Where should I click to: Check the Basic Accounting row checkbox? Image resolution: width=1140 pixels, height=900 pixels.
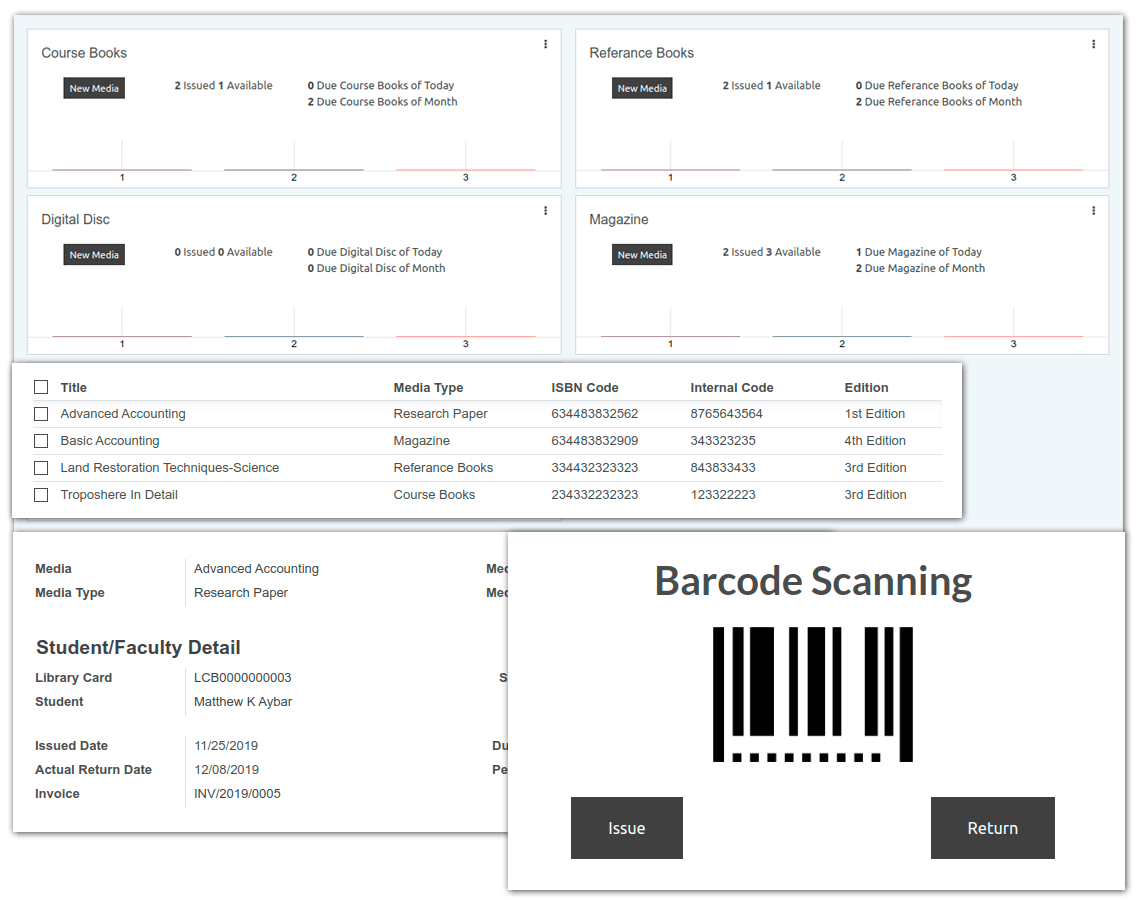tap(41, 441)
